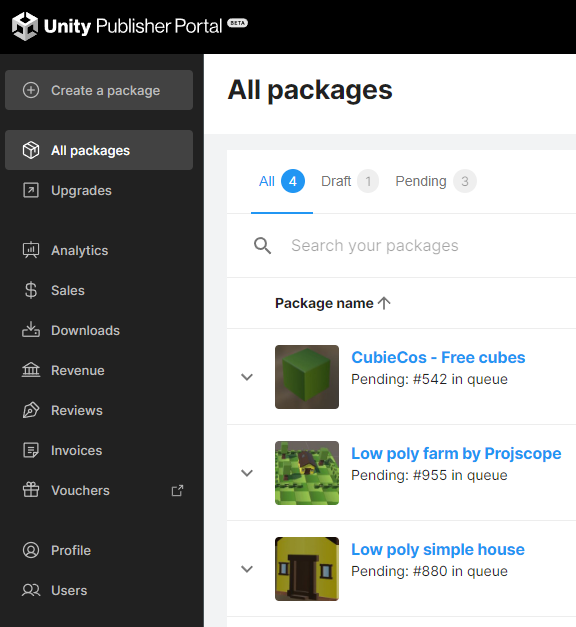Open Low poly simple house thumbnail

[307, 569]
